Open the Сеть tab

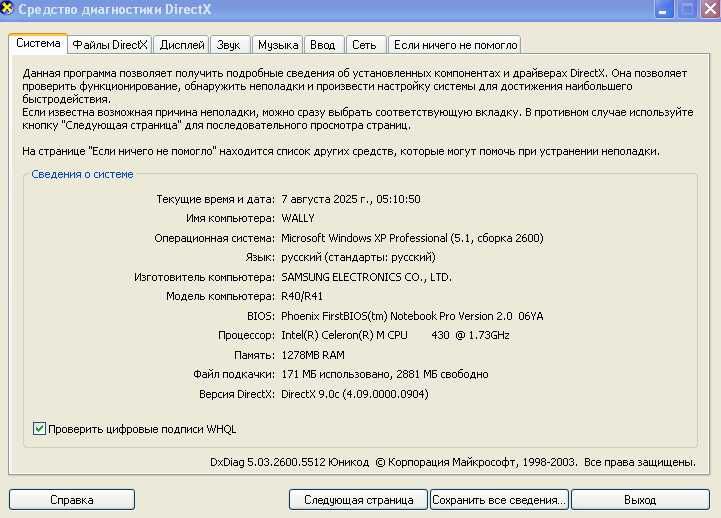point(364,45)
